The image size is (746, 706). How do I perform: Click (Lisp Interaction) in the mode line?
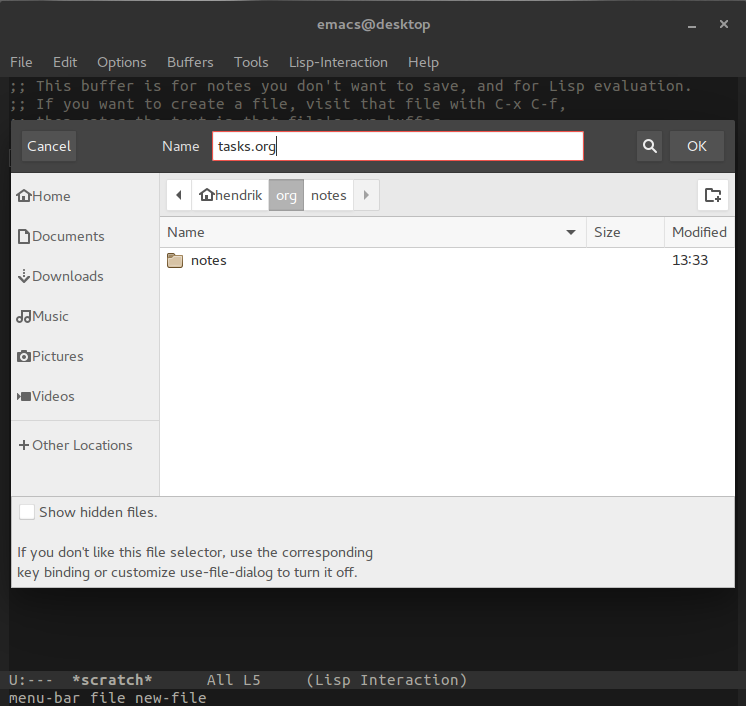click(x=387, y=680)
